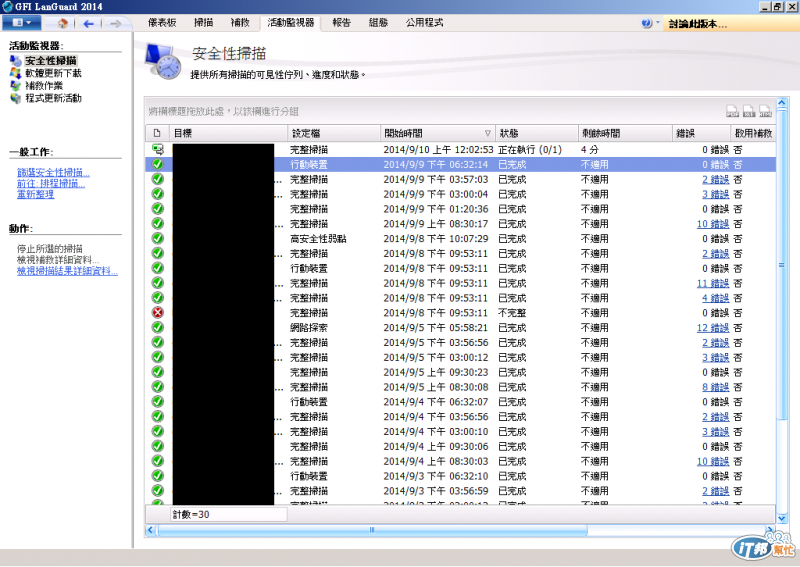The width and height of the screenshot is (800, 567).
Task: Click the 討論此版本 link
Action: point(697,23)
